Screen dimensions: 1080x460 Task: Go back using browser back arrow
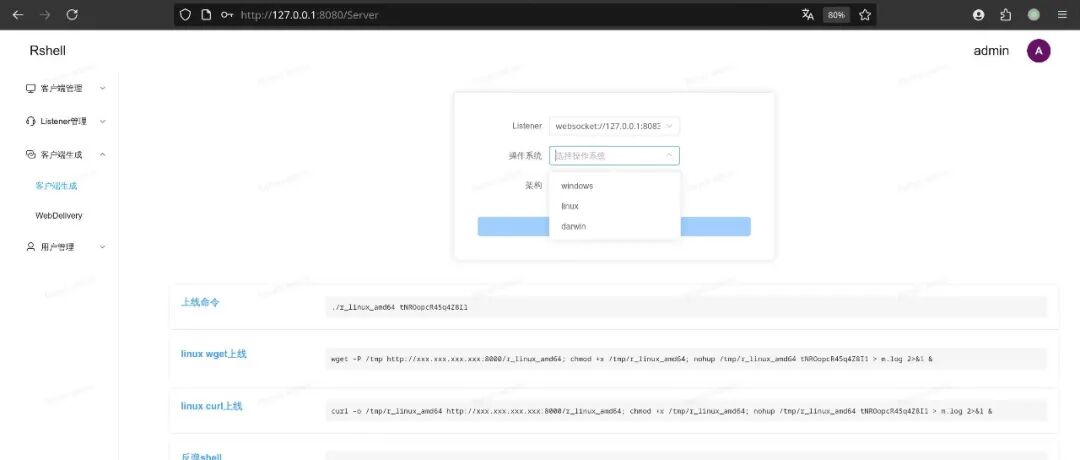(x=18, y=14)
